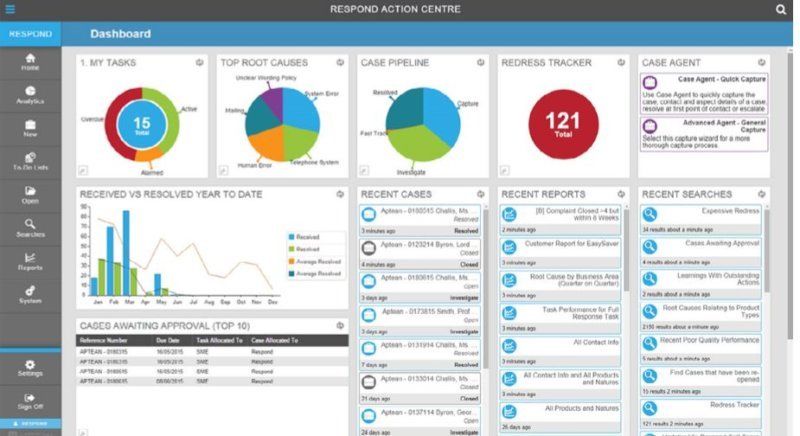
Task: Open Reports in the sidebar
Action: pos(30,261)
